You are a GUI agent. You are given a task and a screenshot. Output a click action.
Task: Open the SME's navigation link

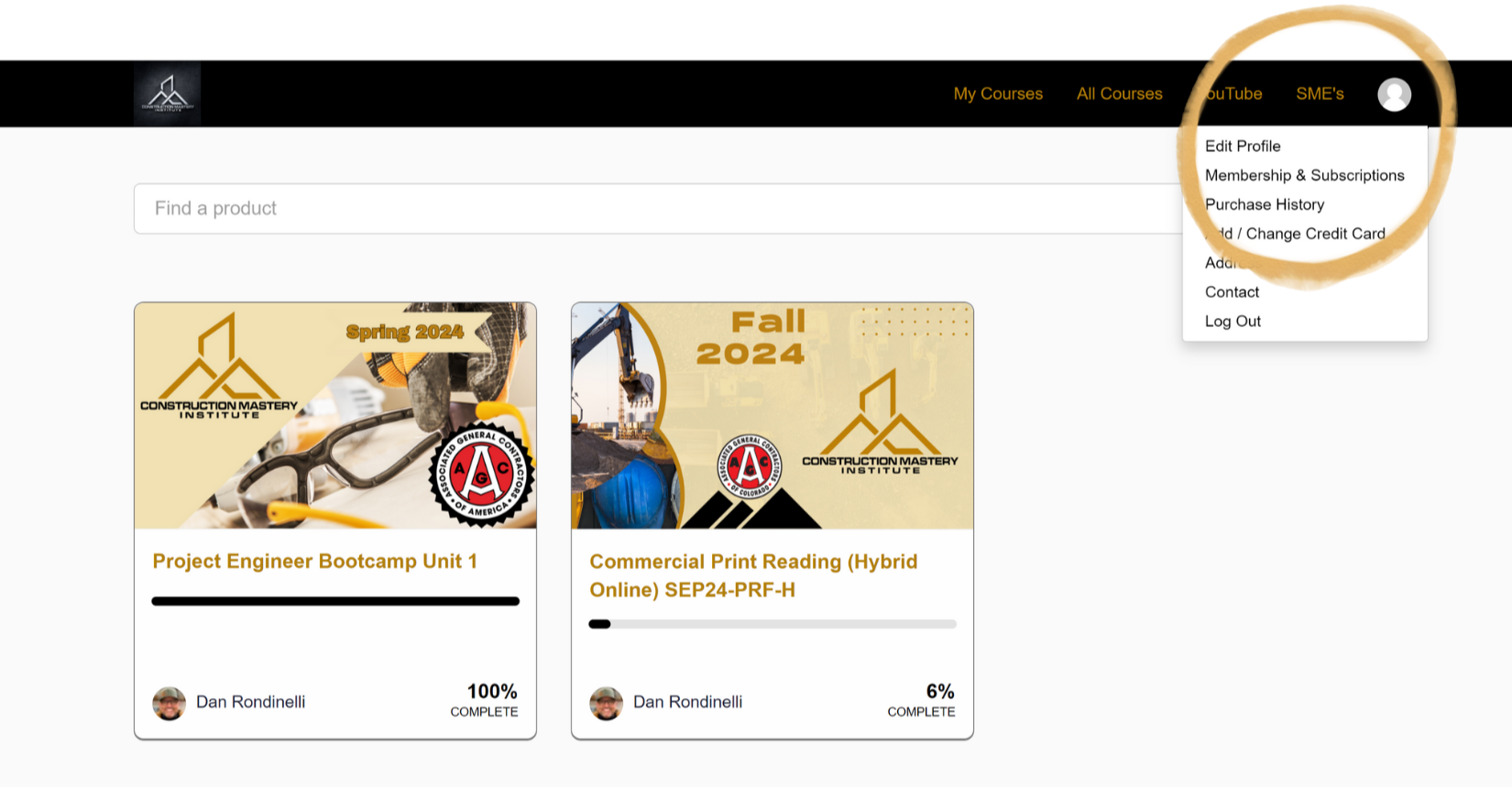pos(1320,93)
